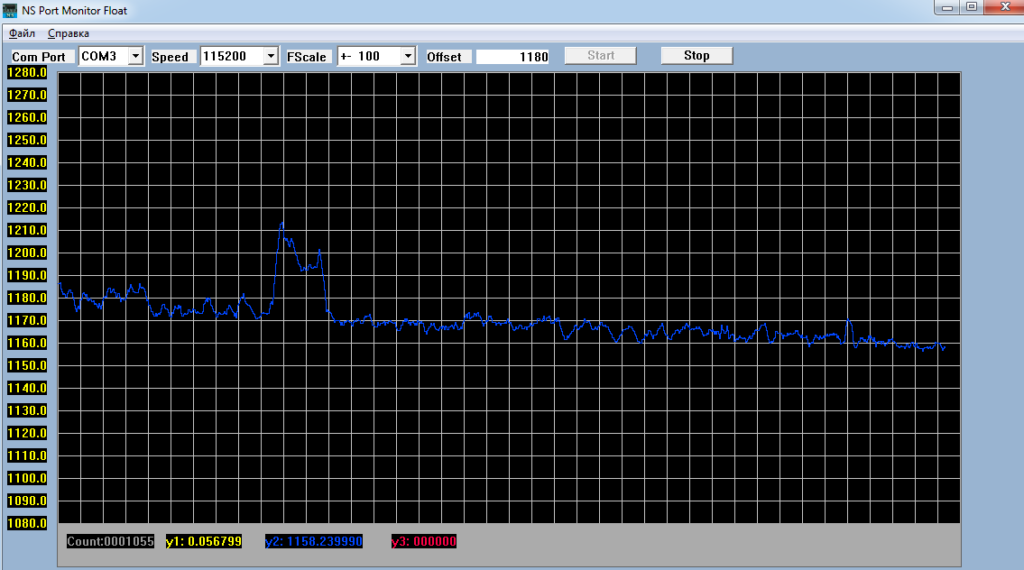Viewport: 1024px width, 570px height.
Task: Maximize the NS Port Monitor window
Action: [x=970, y=8]
